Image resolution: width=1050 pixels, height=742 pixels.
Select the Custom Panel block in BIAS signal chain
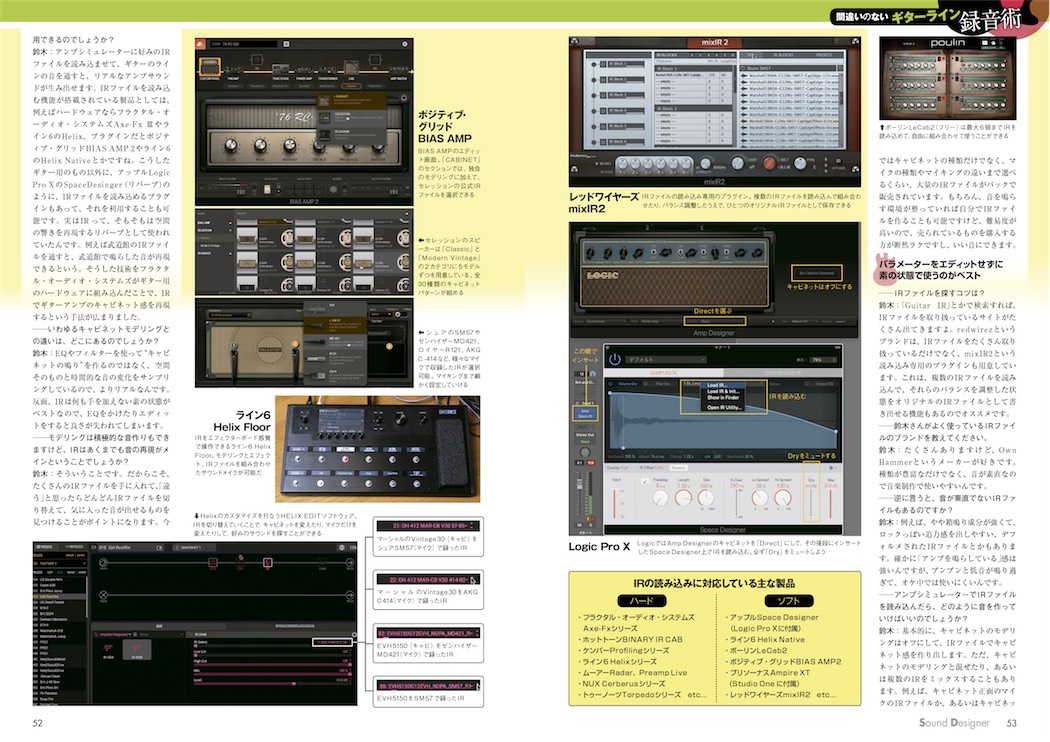pos(210,67)
